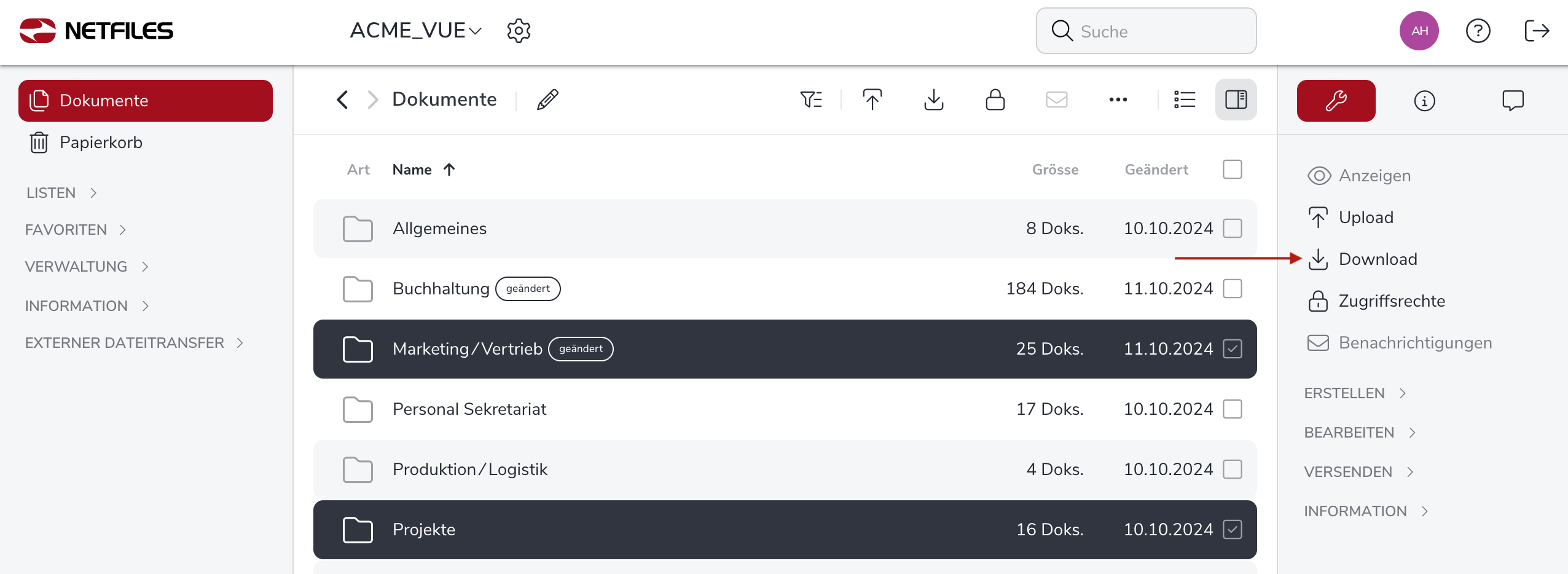The image size is (1568, 574).
Task: Switch to the info tab in right panel
Action: pos(1424,101)
